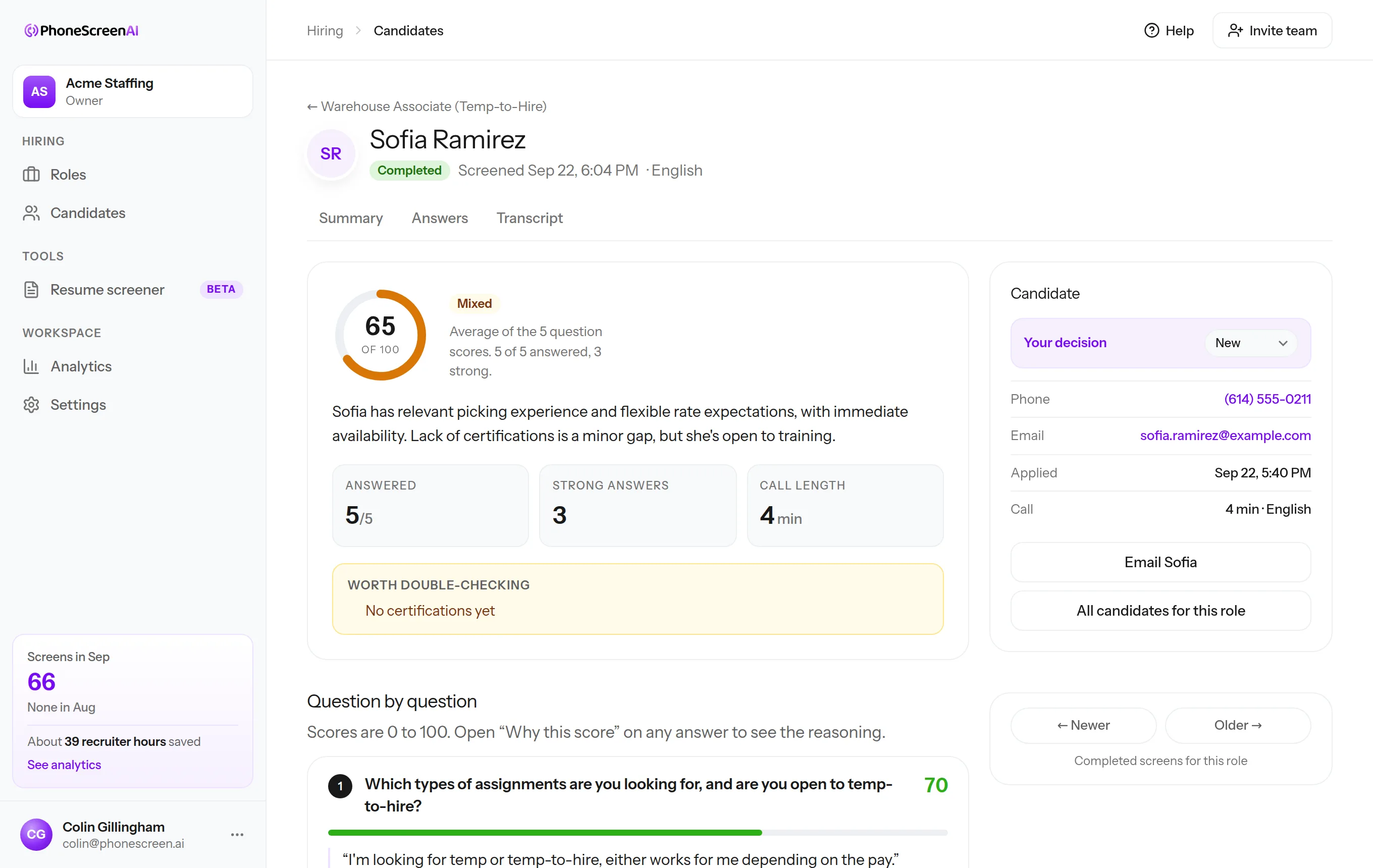Click the Roles briefcase icon

[31, 175]
